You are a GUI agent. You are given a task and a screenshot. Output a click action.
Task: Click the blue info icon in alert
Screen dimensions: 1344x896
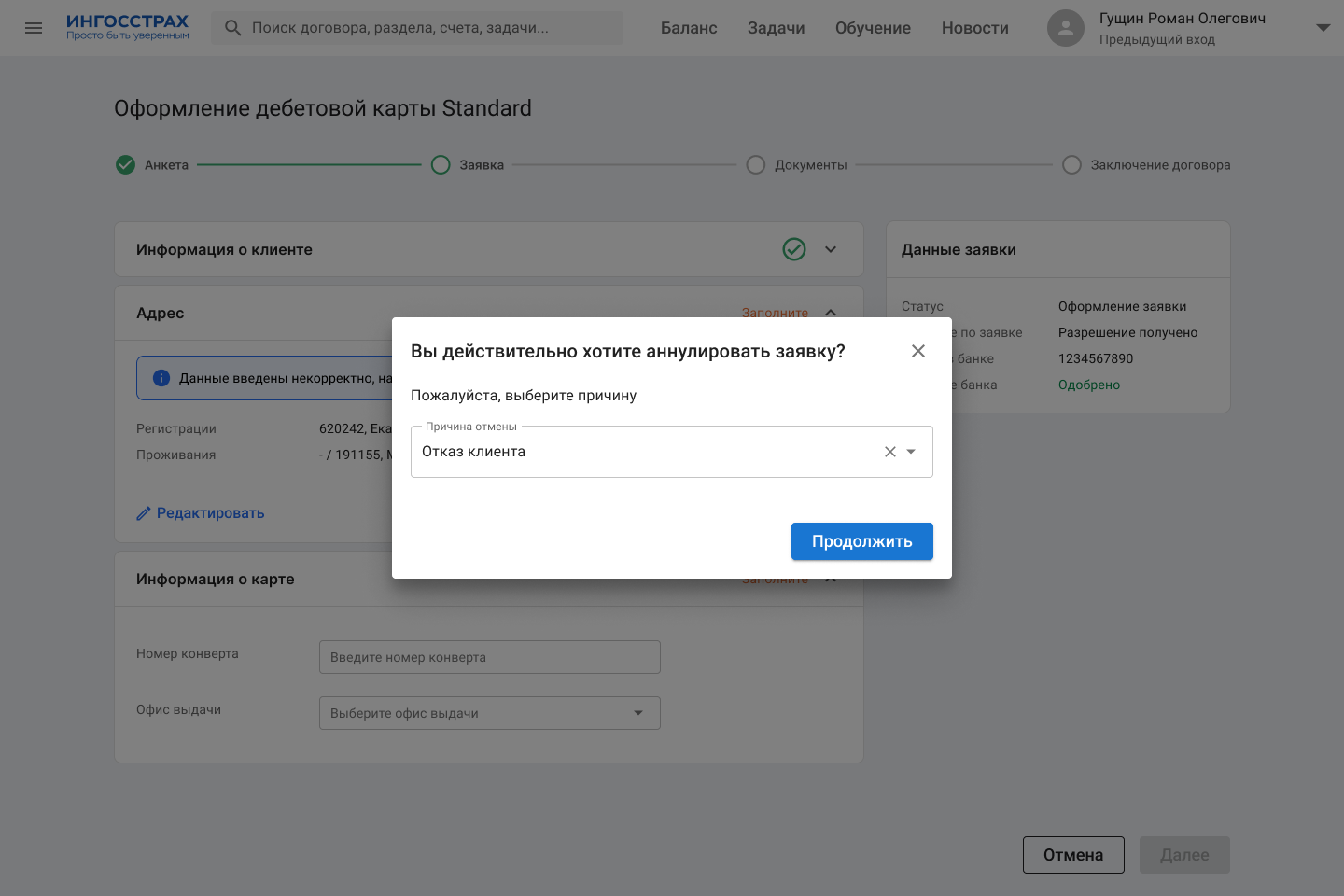[161, 378]
